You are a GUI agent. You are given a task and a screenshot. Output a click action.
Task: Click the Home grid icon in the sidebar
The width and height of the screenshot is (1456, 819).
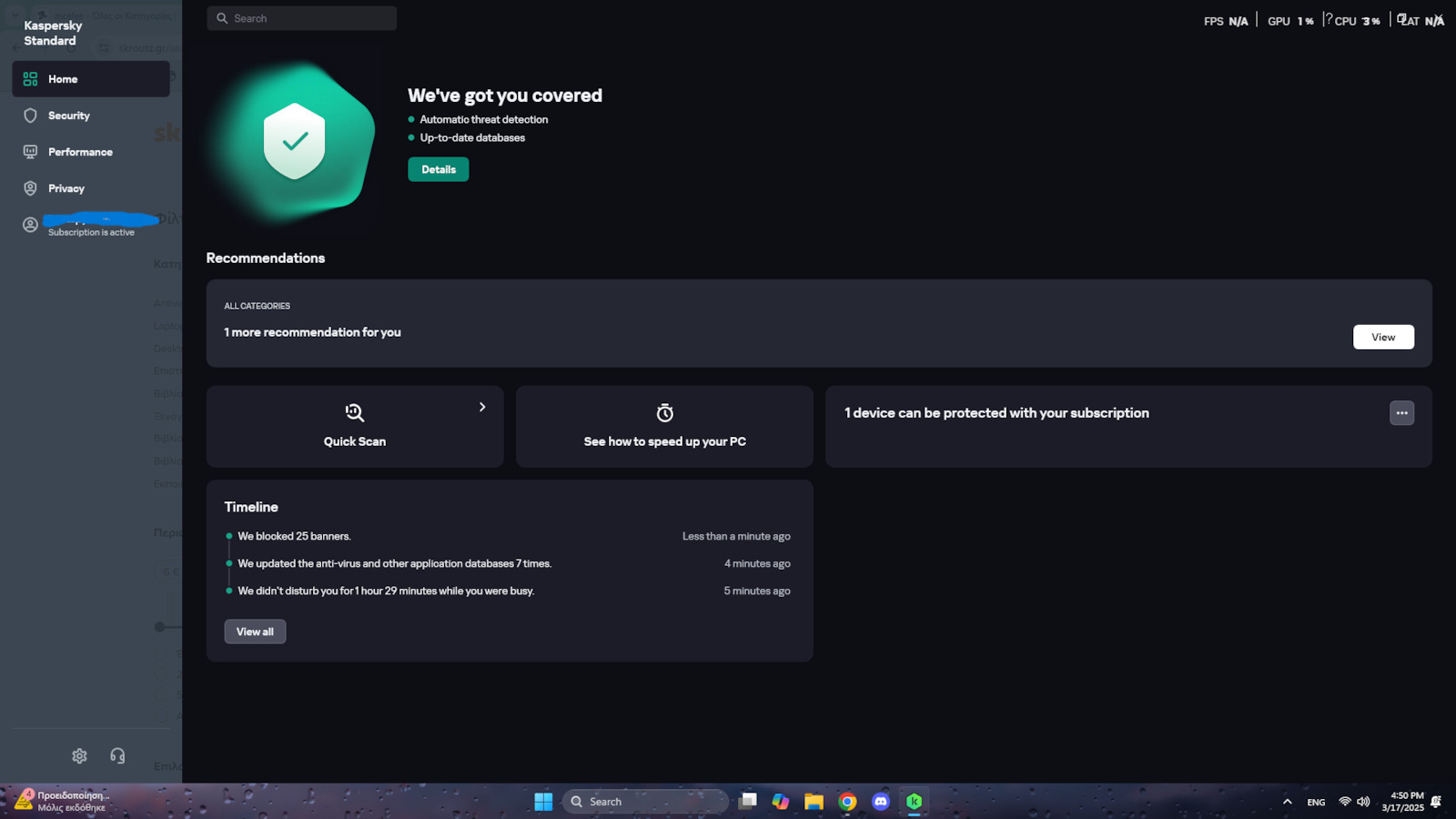[x=30, y=79]
